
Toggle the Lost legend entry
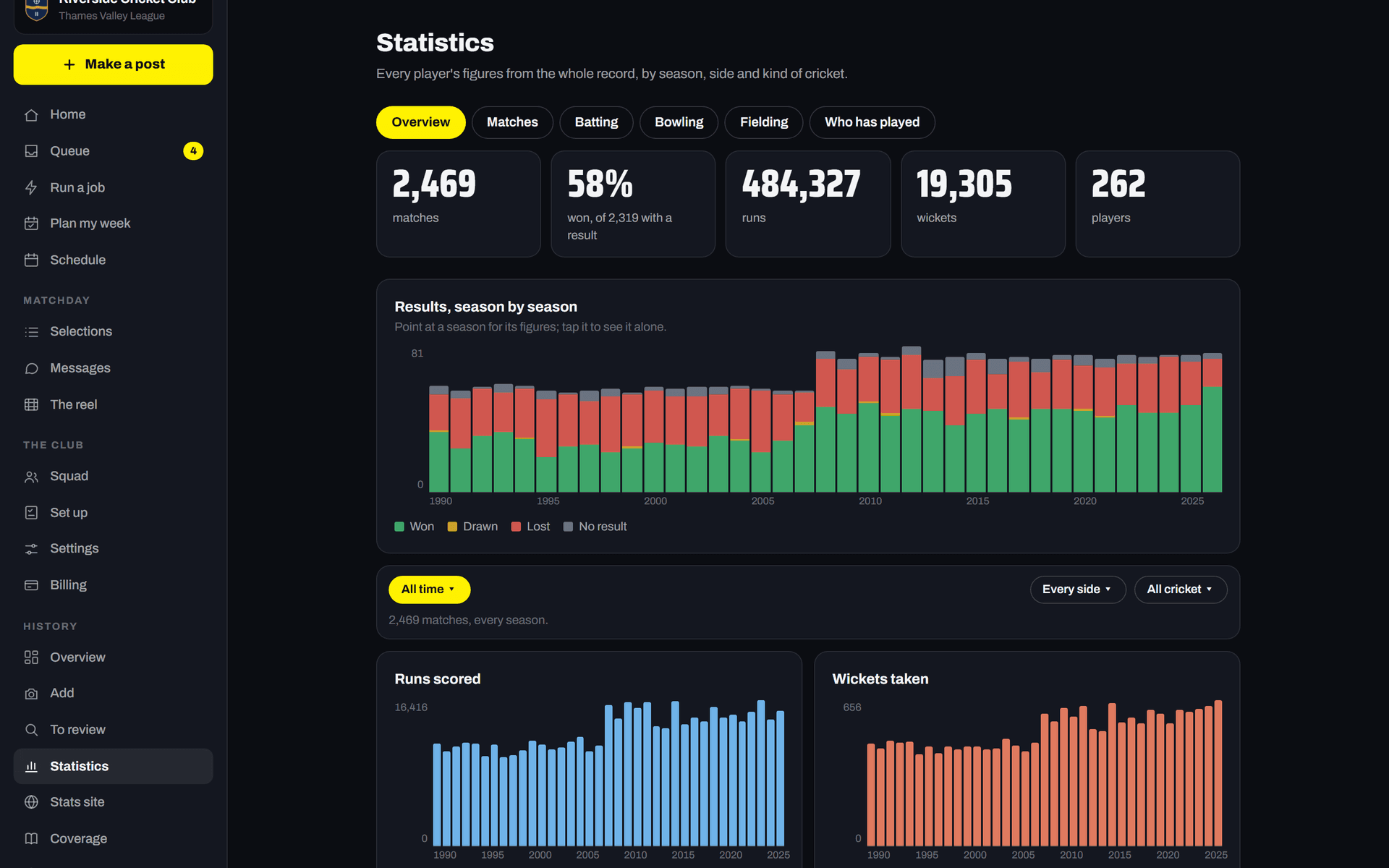click(x=531, y=527)
